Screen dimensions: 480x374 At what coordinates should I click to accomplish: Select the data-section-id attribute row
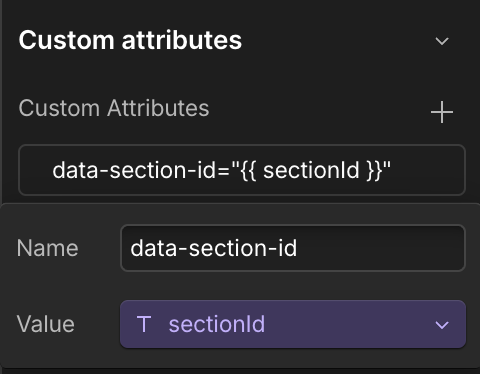[x=242, y=170]
